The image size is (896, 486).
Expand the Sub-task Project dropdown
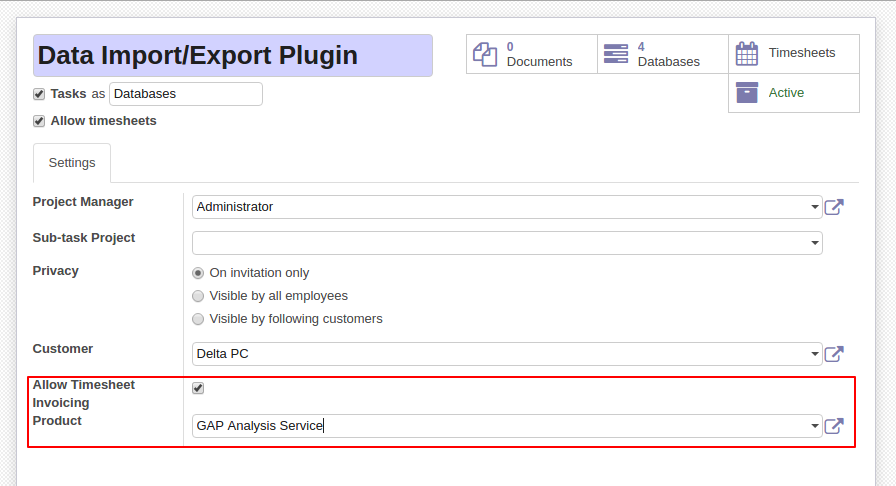click(814, 243)
